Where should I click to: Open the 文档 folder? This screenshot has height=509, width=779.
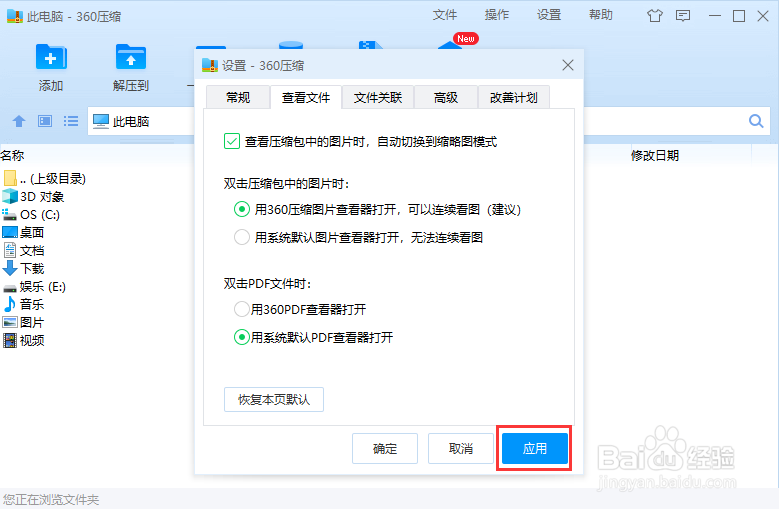(x=23, y=250)
